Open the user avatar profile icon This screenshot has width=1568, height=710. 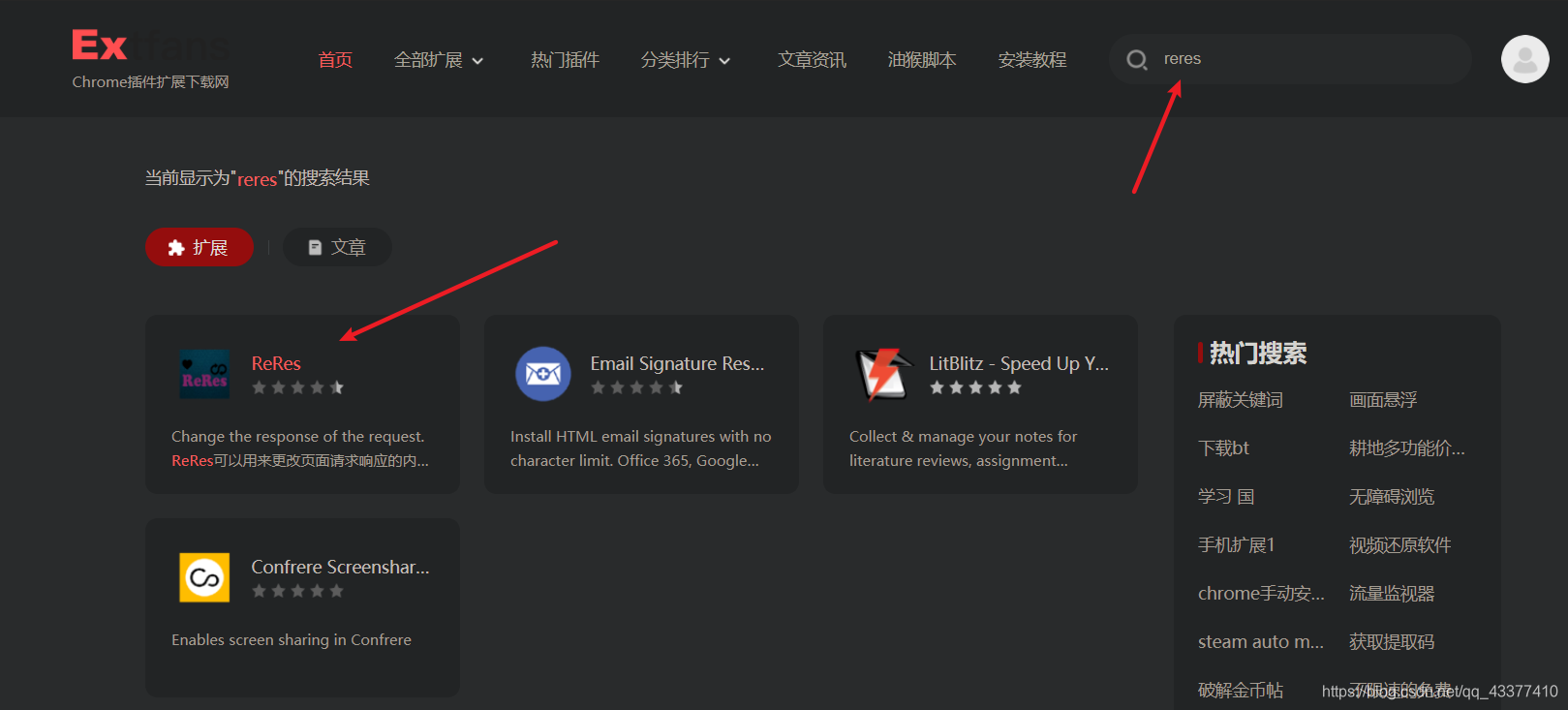pyautogui.click(x=1524, y=59)
